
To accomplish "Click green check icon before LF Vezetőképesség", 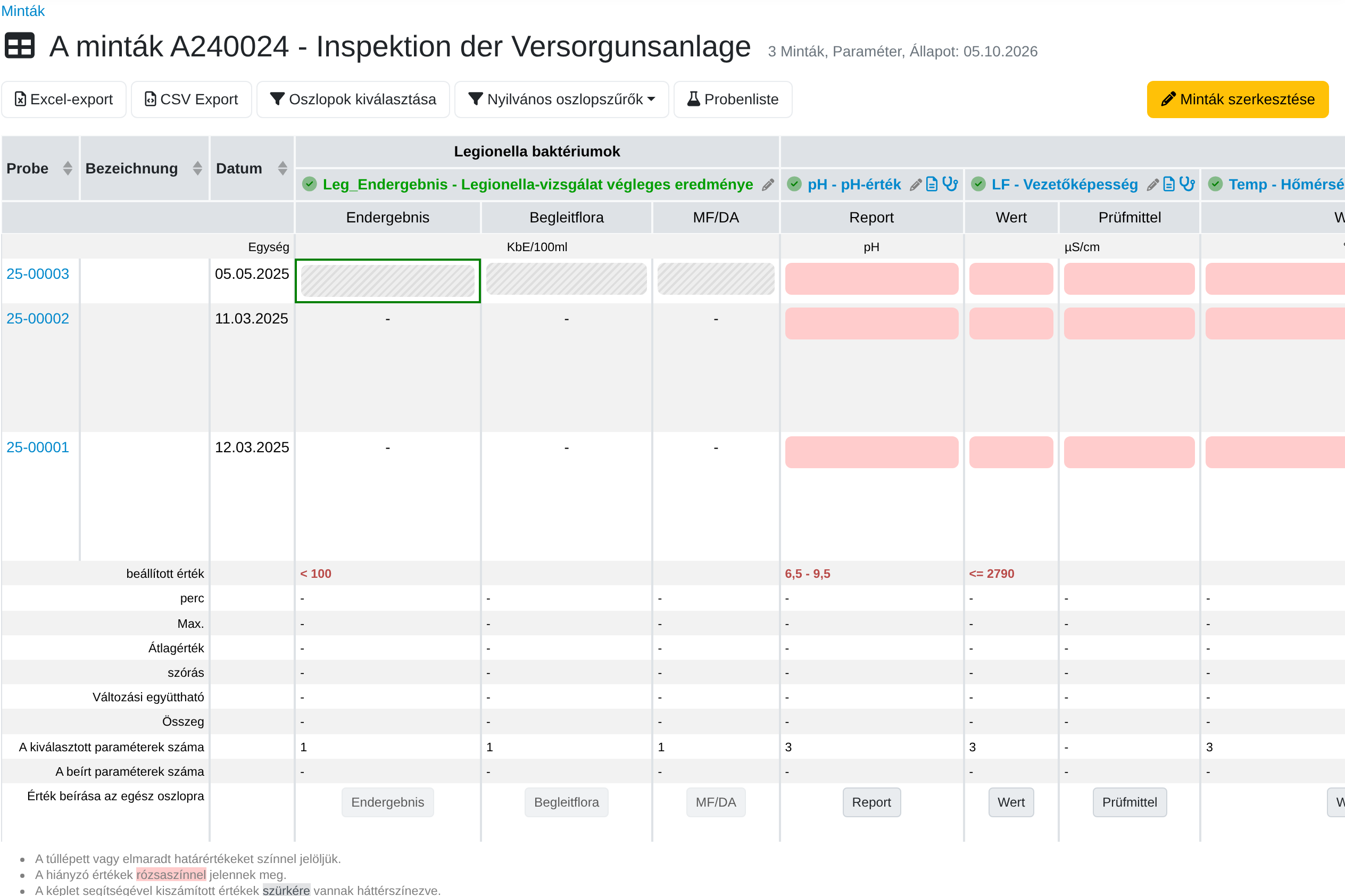I will pos(978,184).
